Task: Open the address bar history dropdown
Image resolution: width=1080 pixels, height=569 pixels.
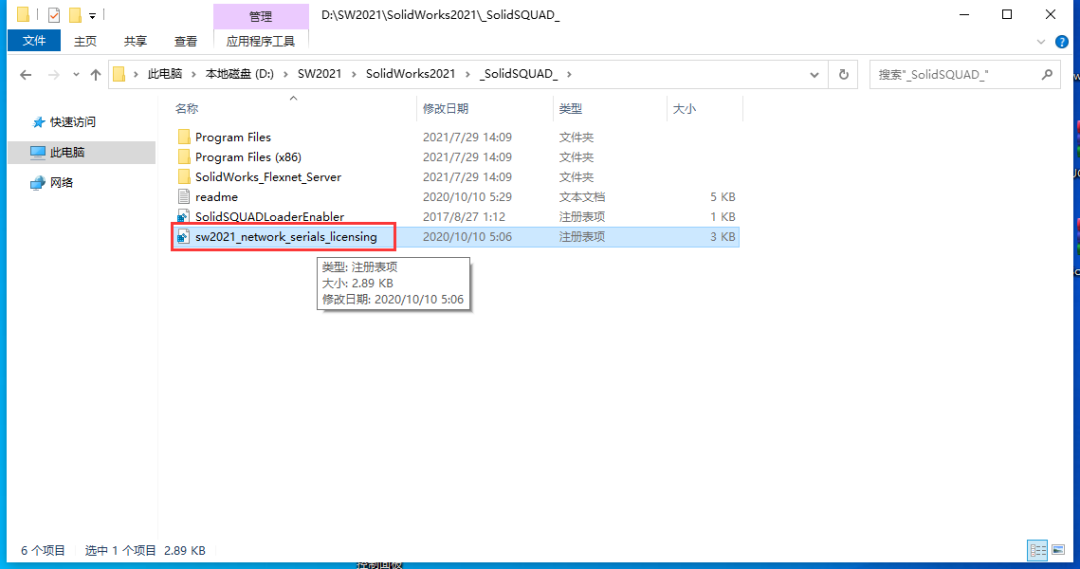Action: point(814,74)
